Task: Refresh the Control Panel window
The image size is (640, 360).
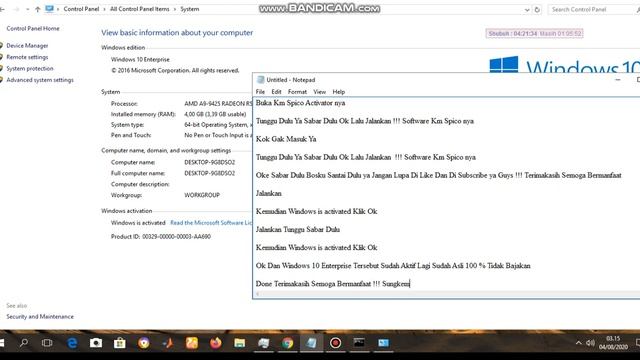Action: coord(537,9)
